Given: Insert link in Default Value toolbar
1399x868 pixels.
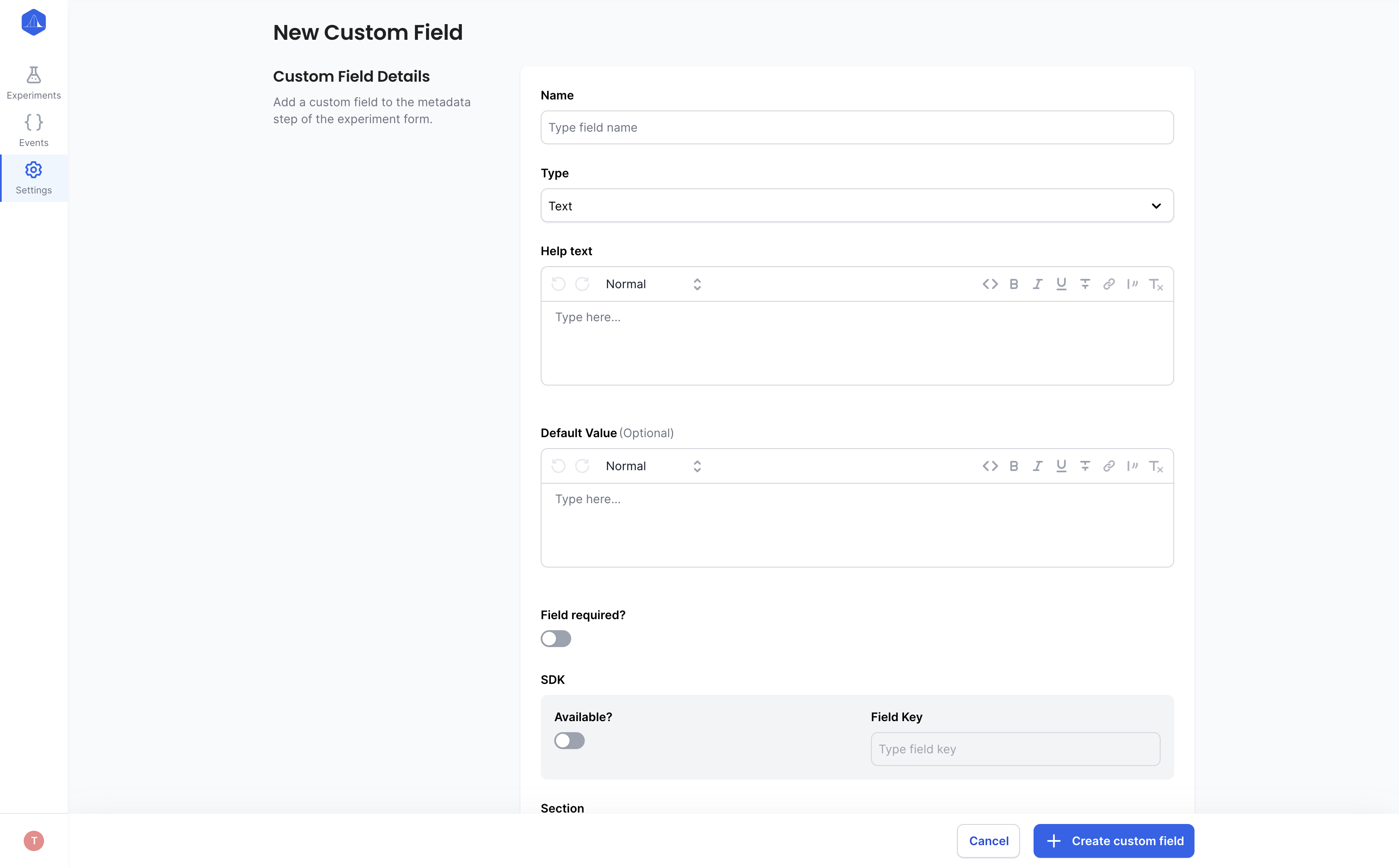Looking at the screenshot, I should 1109,466.
